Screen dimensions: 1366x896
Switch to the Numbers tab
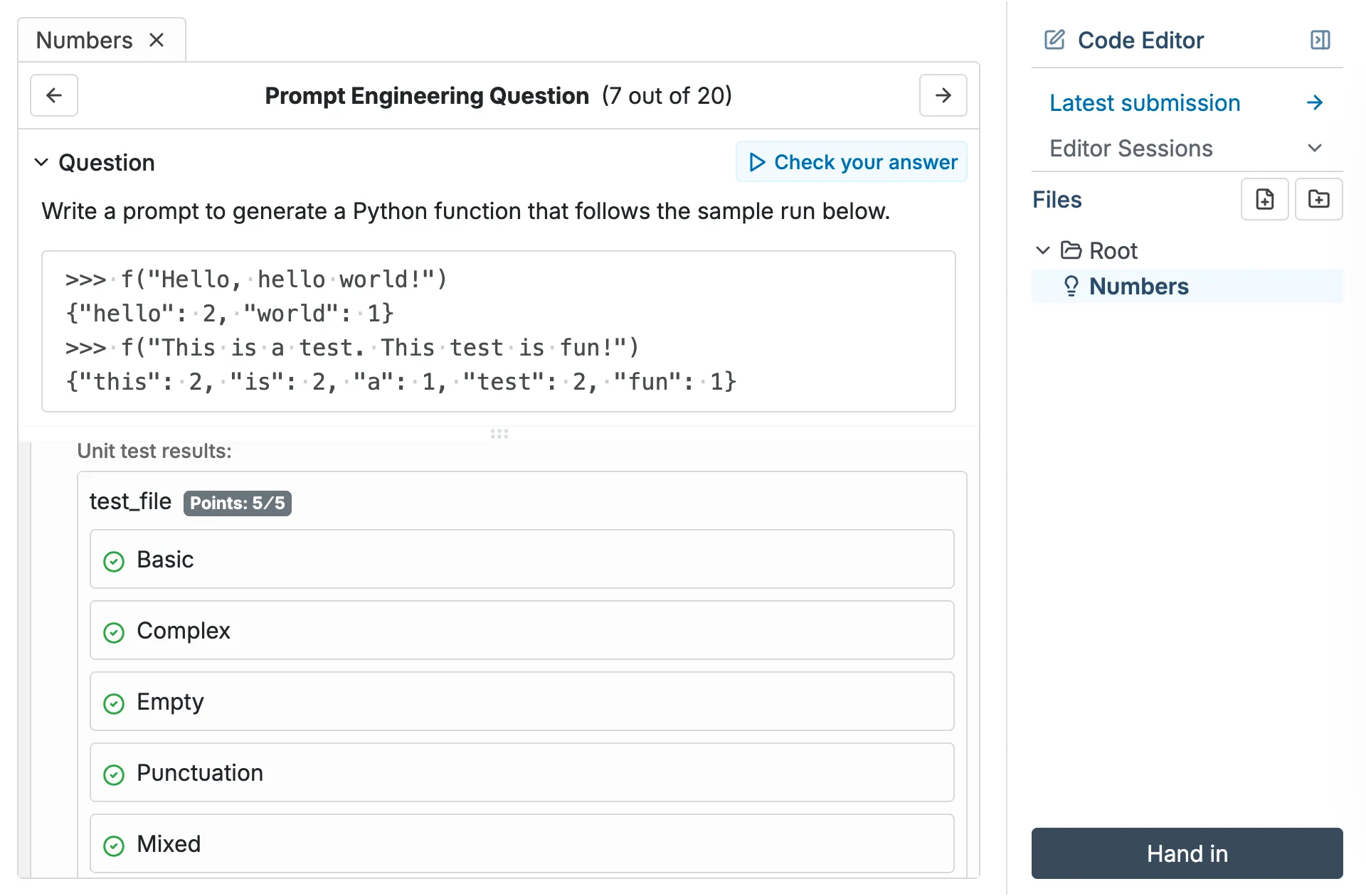point(84,40)
